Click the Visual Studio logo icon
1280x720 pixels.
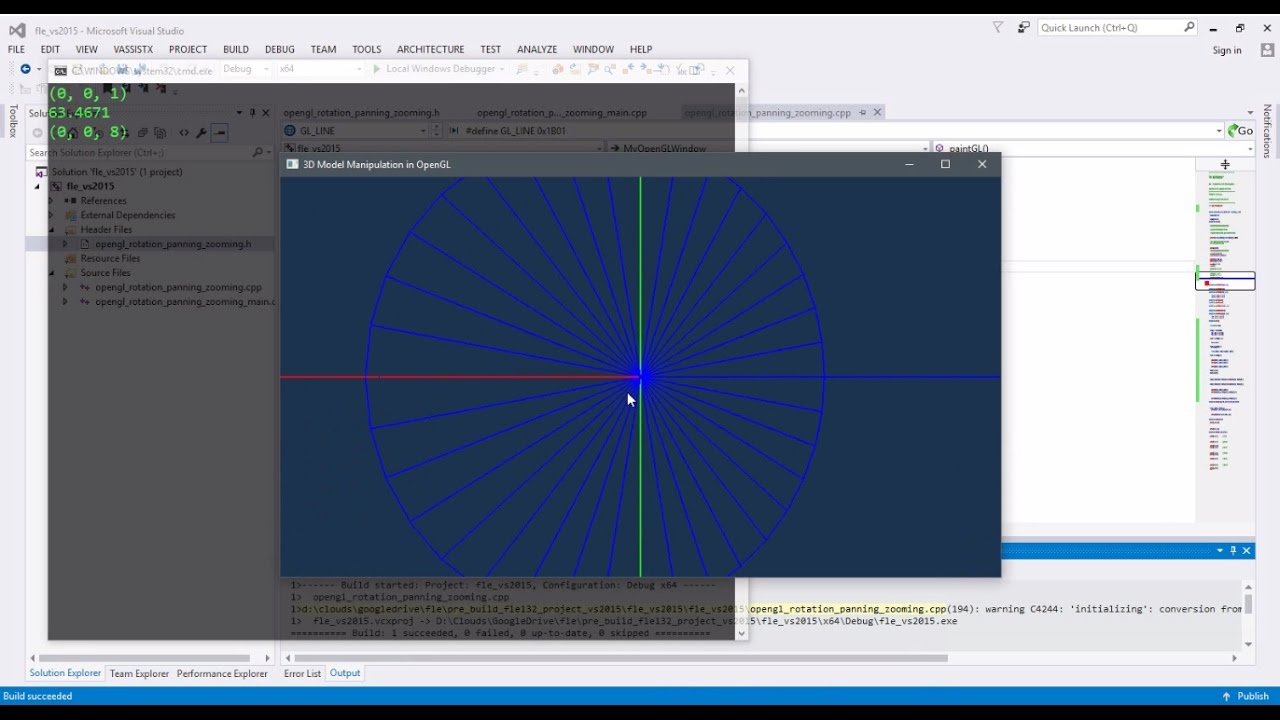[17, 29]
